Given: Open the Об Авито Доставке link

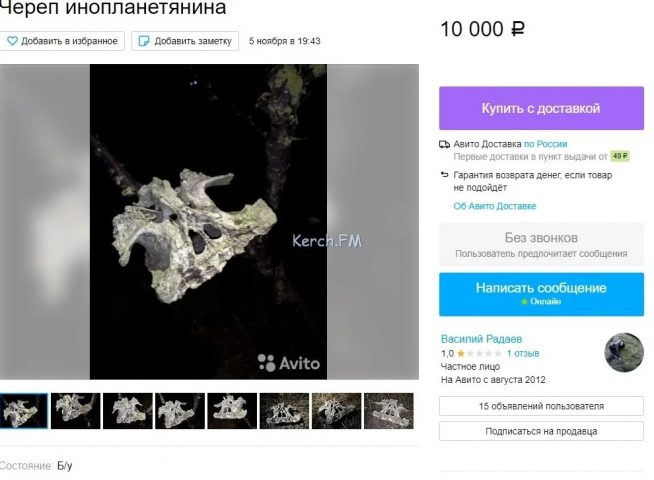Looking at the screenshot, I should pyautogui.click(x=495, y=206).
